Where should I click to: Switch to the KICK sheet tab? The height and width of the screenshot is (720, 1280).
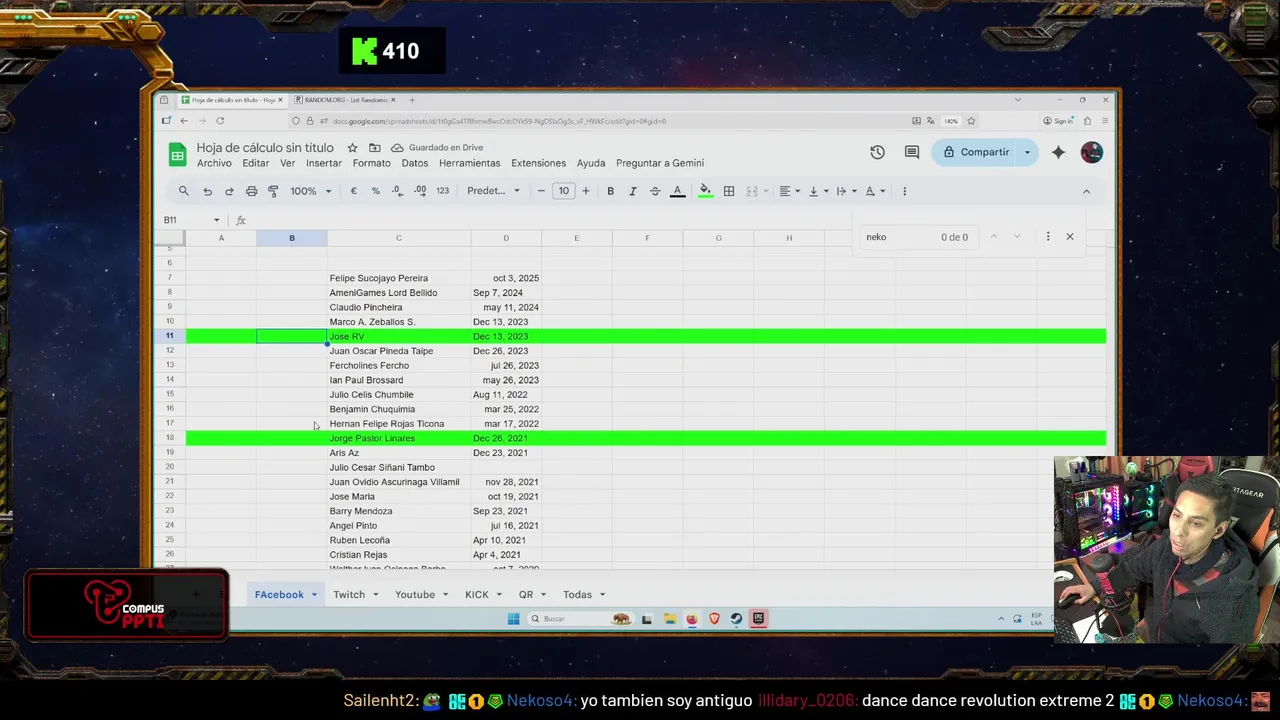(477, 595)
